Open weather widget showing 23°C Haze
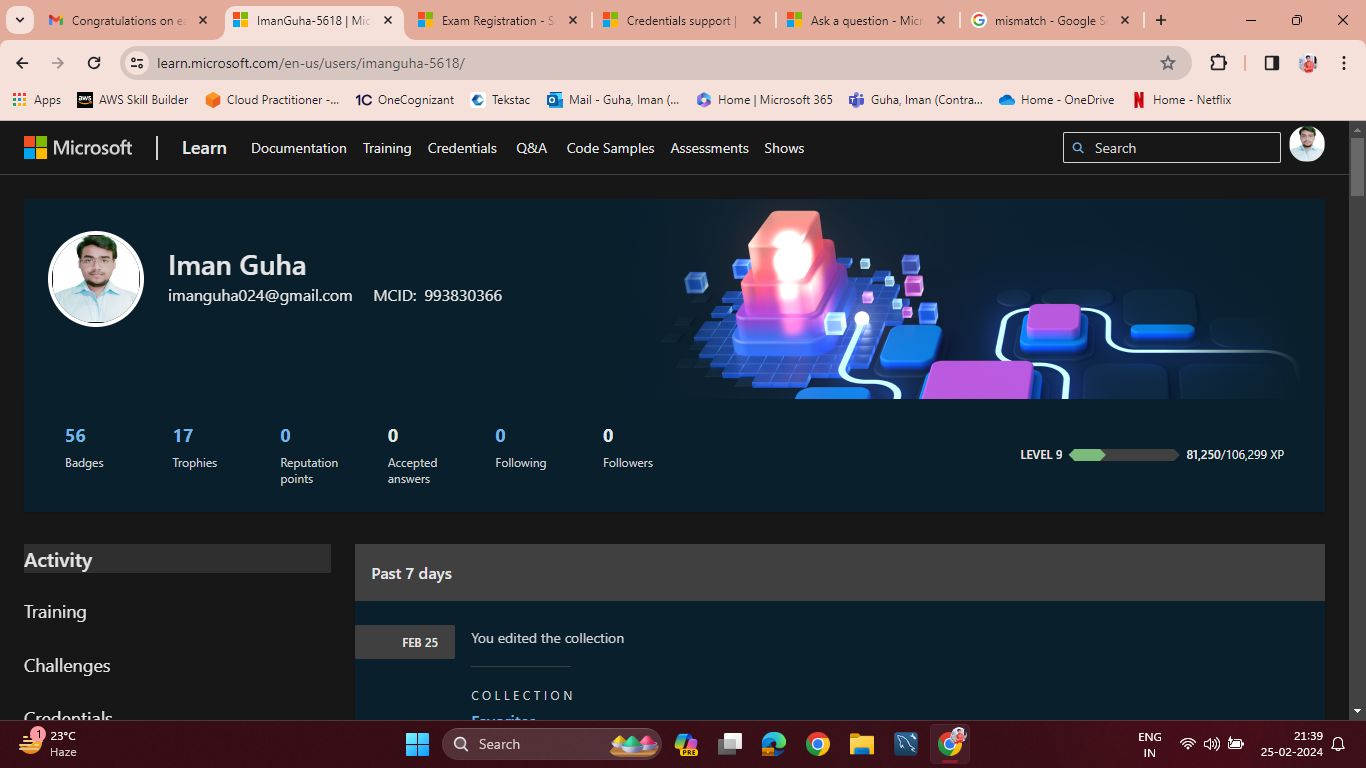Screen dimensions: 1366x768 [48, 743]
